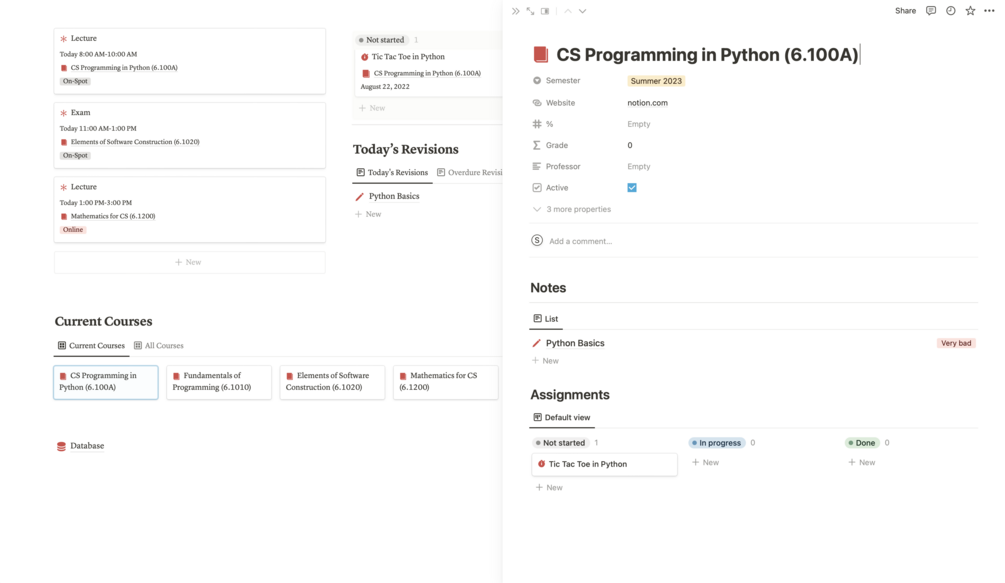Go to the previous page arrow
The image size is (1005, 583).
pos(568,11)
